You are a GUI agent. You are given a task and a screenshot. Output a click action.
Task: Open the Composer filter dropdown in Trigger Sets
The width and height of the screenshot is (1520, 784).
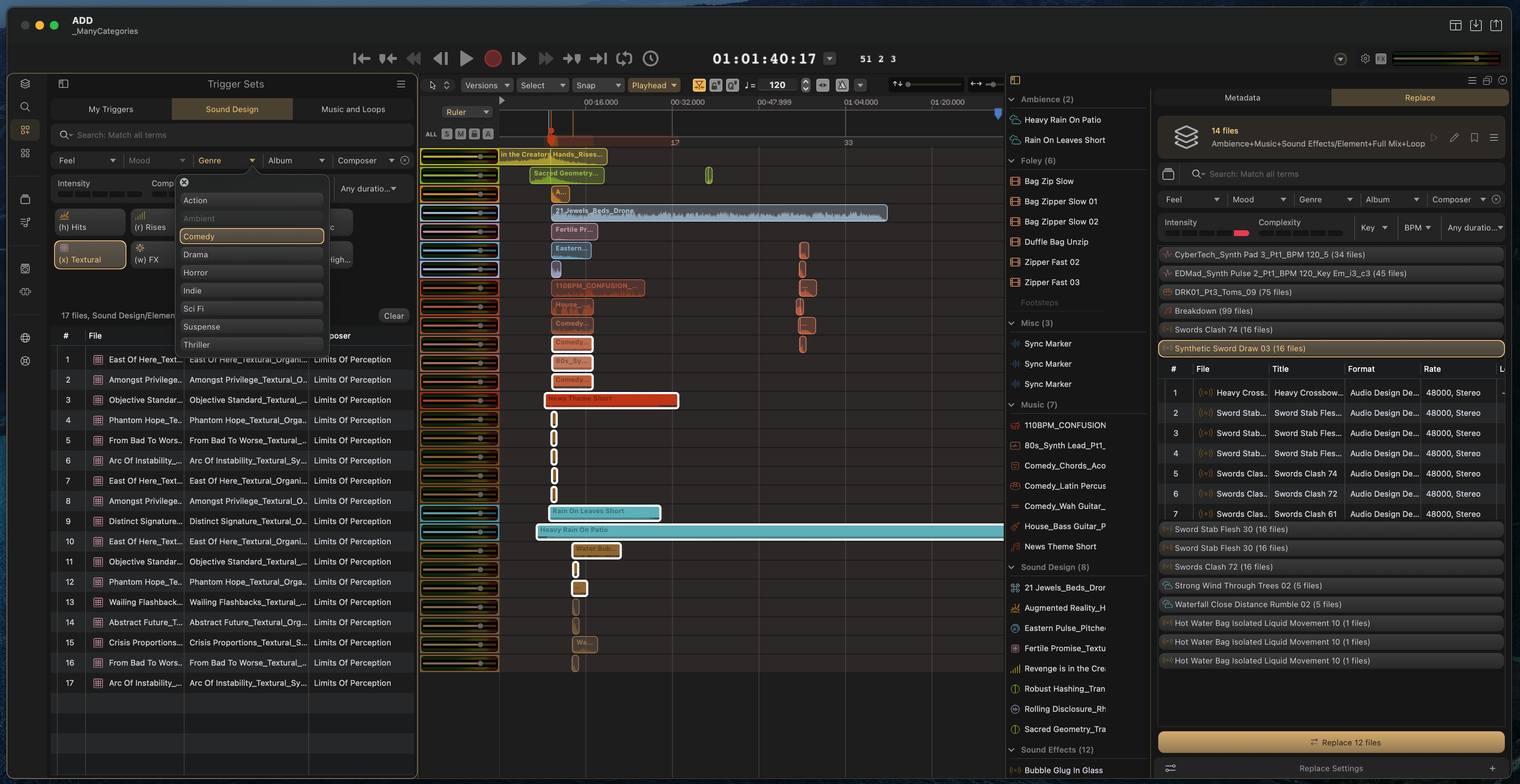[x=365, y=161]
